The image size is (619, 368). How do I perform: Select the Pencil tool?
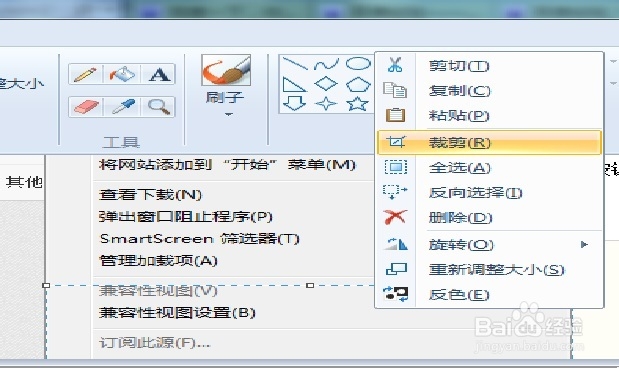coord(85,74)
